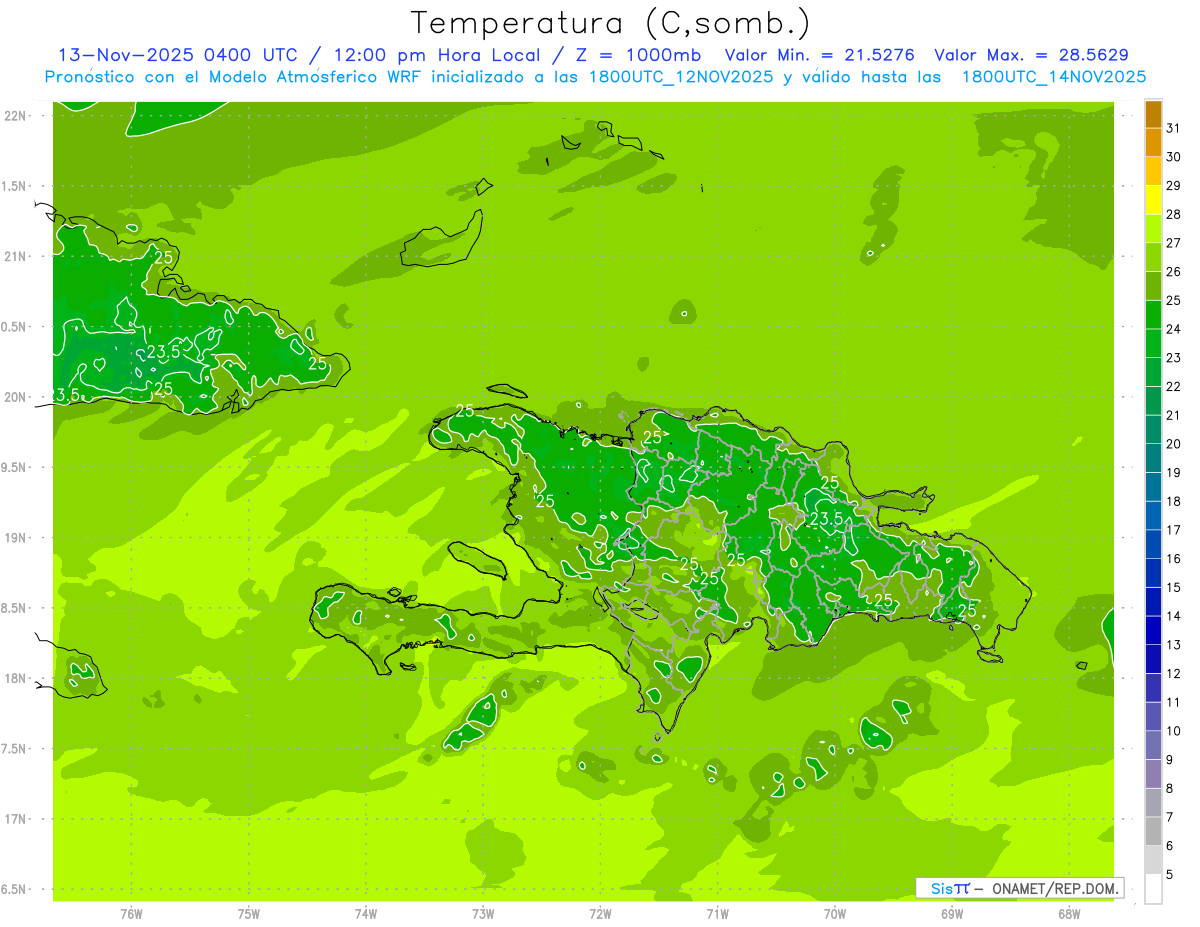Viewport: 1200px width, 927px height.
Task: Click the "22N" latitude label
Action: tap(14, 116)
